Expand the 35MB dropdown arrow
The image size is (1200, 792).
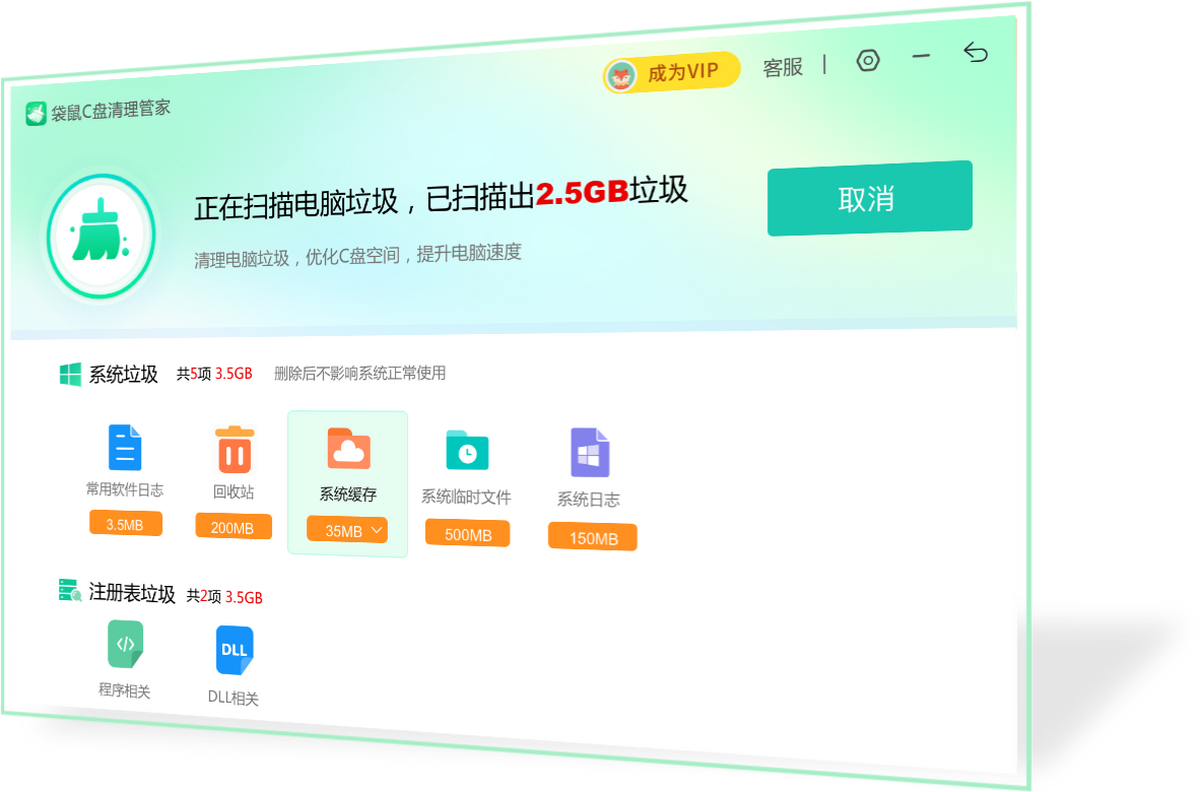point(377,530)
